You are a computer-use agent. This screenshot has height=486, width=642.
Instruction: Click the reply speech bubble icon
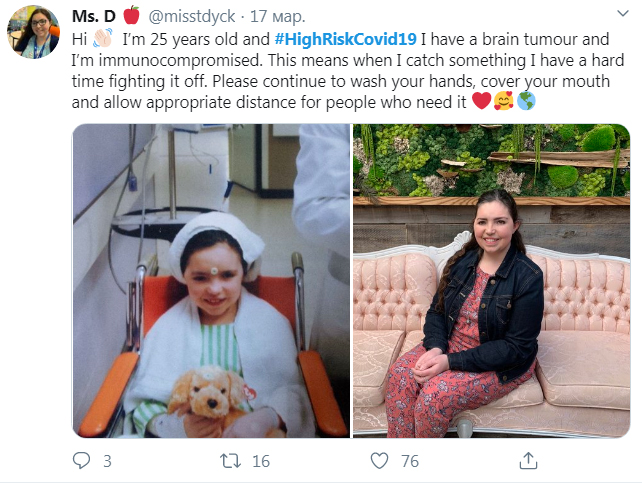(x=83, y=461)
